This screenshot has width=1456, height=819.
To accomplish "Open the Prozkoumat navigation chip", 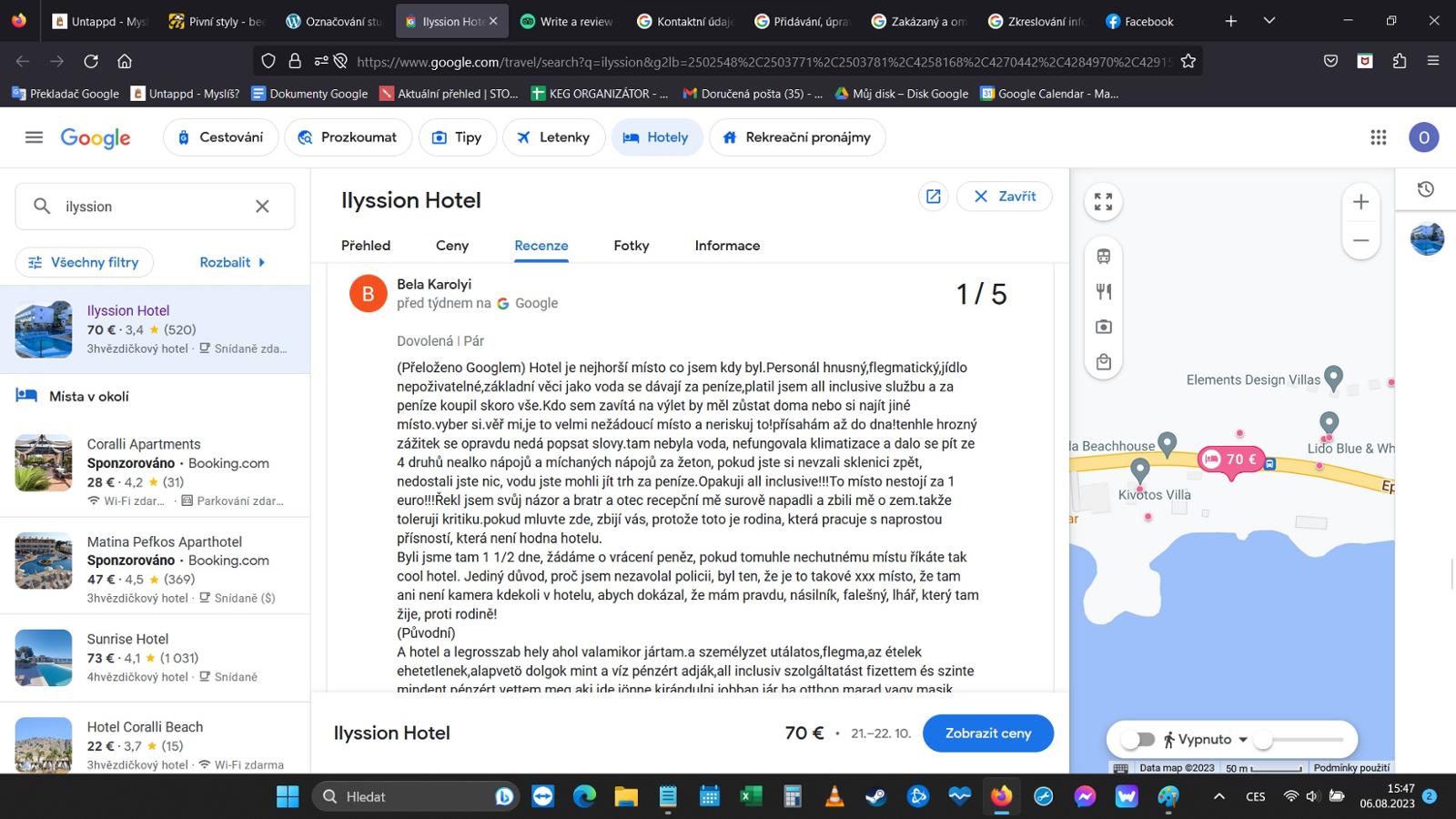I will [x=349, y=137].
